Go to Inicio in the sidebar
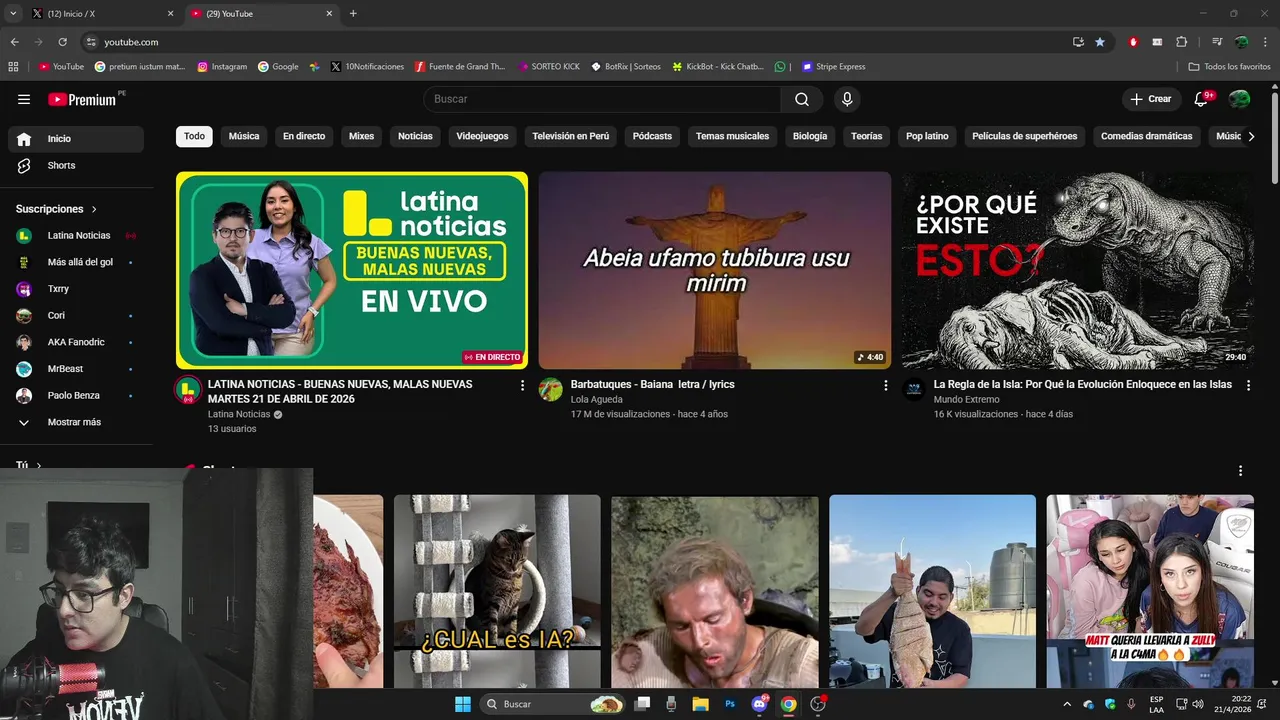This screenshot has width=1280, height=720. [x=76, y=139]
